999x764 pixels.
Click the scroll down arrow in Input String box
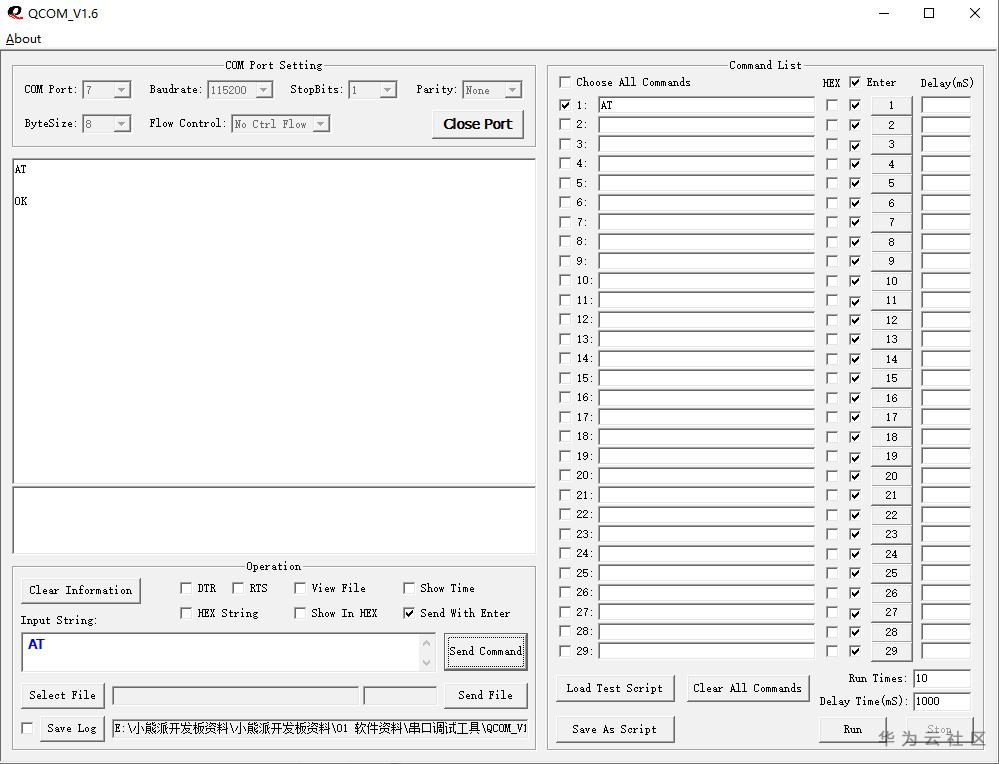(x=426, y=663)
